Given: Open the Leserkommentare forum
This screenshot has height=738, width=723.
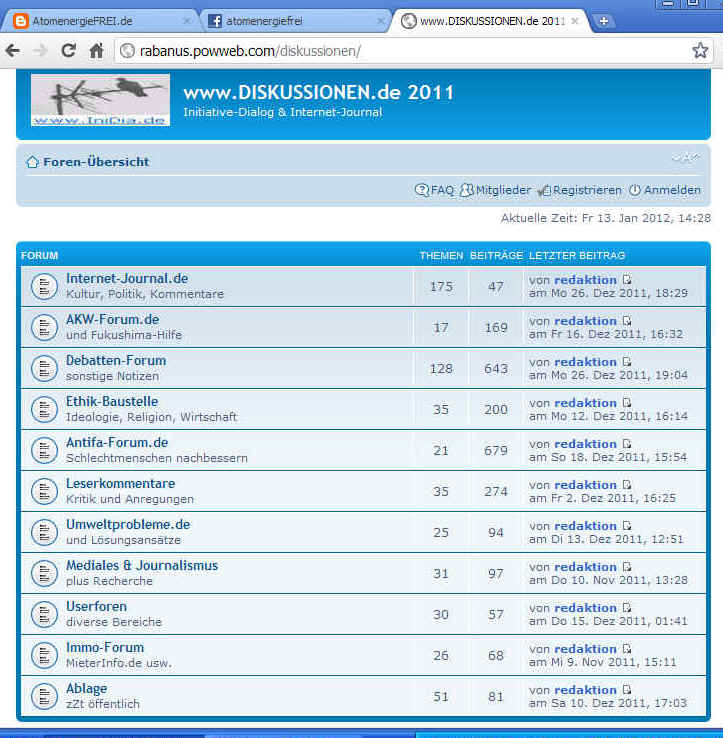Looking at the screenshot, I should coord(120,483).
